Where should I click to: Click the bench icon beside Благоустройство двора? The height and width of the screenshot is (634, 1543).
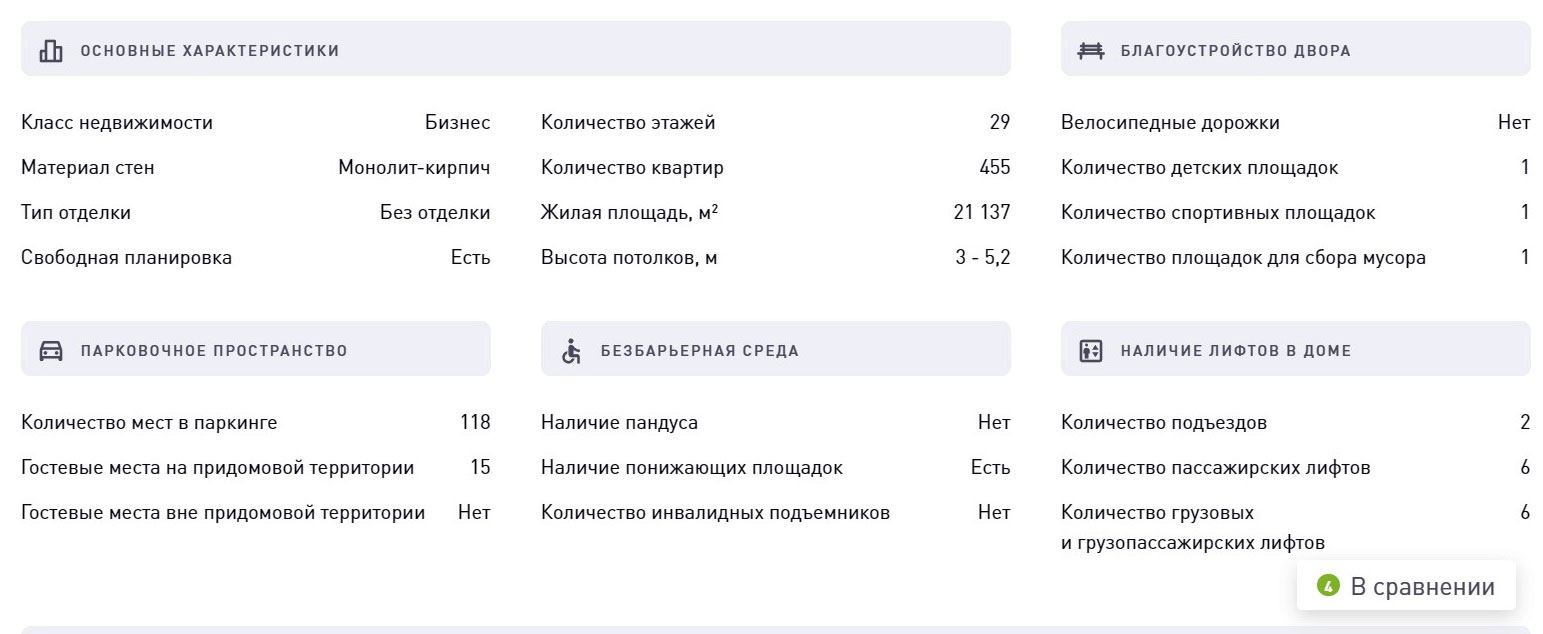click(x=1090, y=51)
